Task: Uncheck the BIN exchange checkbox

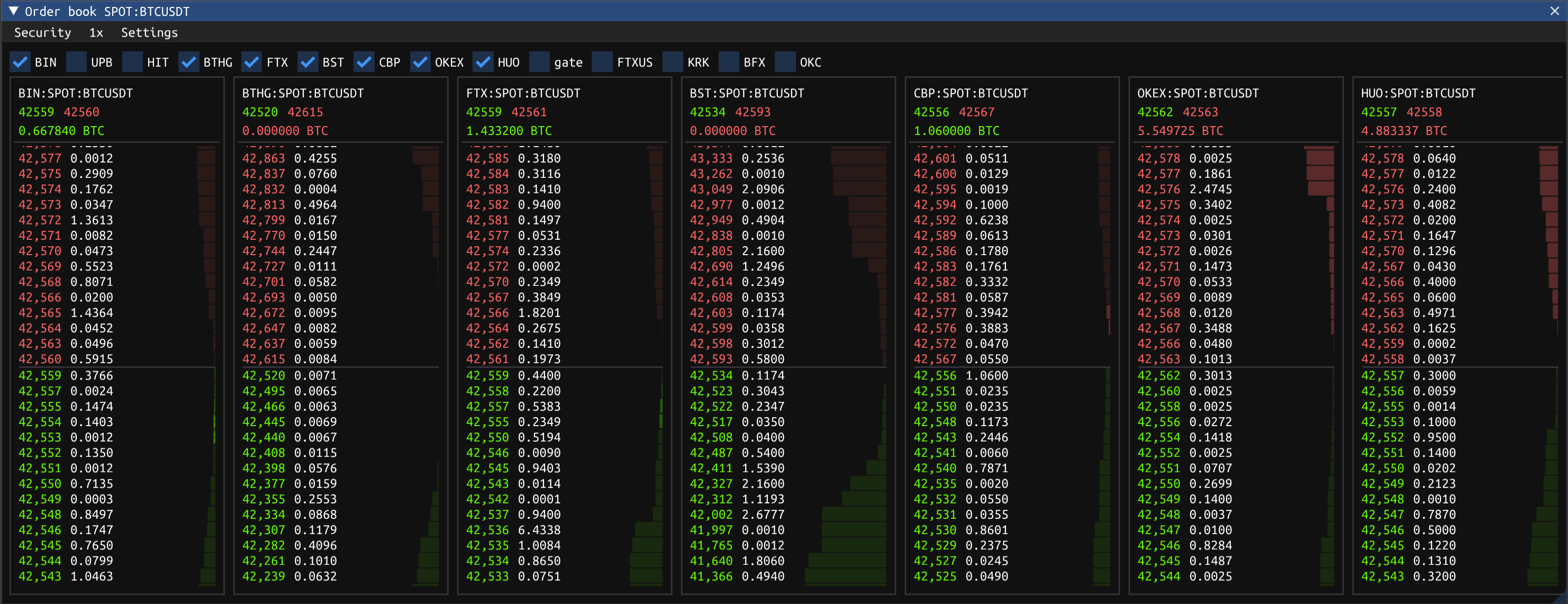Action: [20, 62]
